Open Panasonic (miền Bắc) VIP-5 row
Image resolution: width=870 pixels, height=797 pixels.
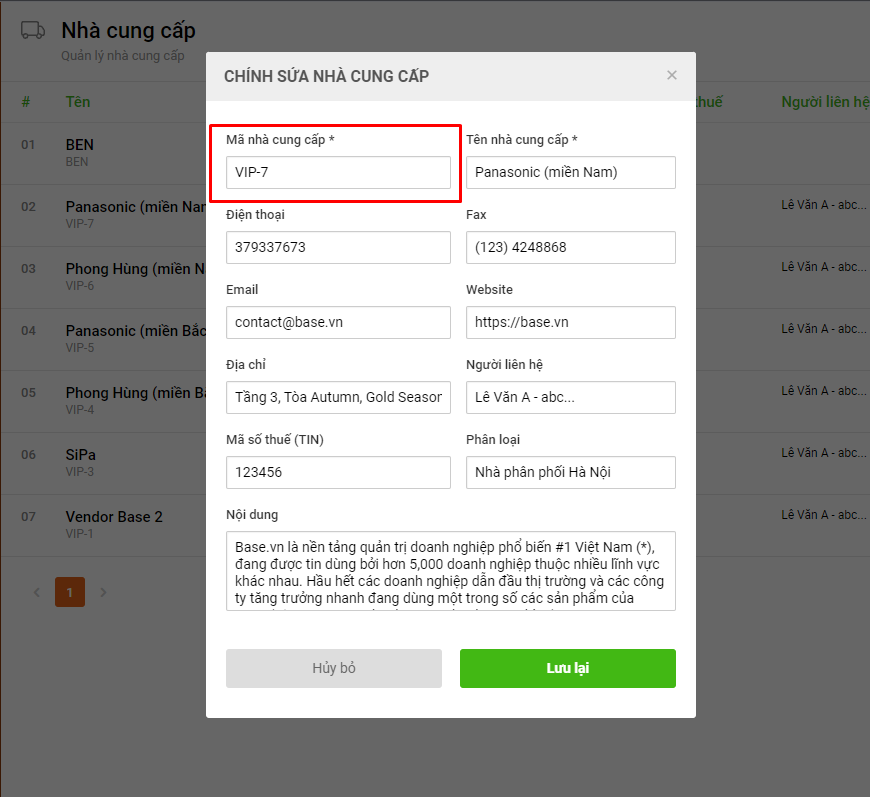103,339
